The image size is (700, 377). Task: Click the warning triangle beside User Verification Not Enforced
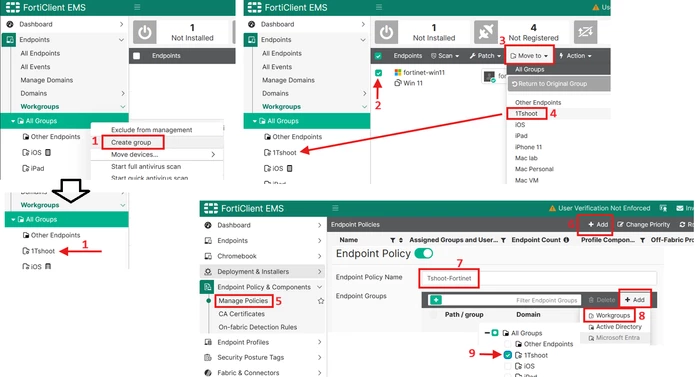[552, 209]
